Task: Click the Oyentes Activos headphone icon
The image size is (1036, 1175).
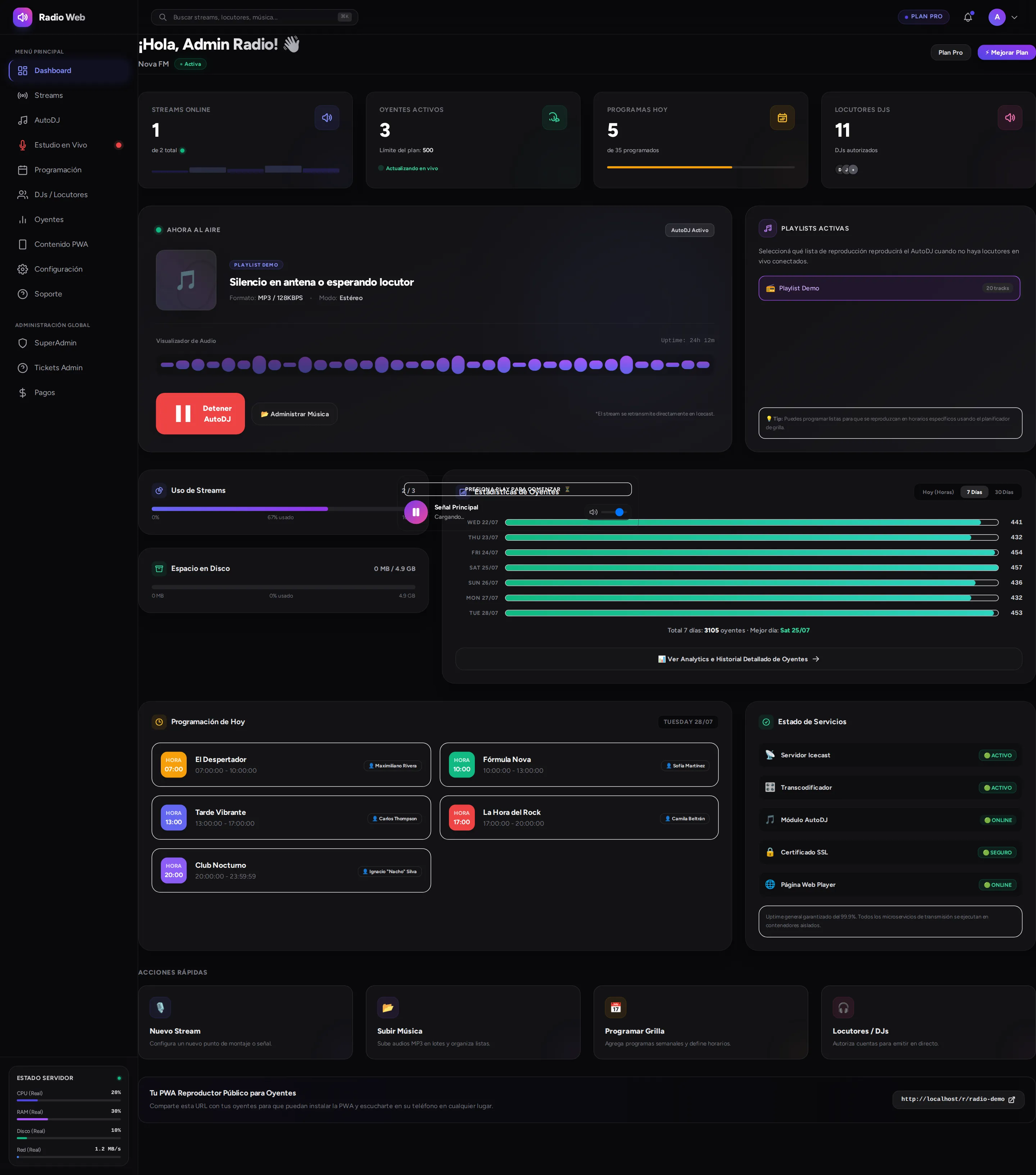Action: pyautogui.click(x=554, y=117)
